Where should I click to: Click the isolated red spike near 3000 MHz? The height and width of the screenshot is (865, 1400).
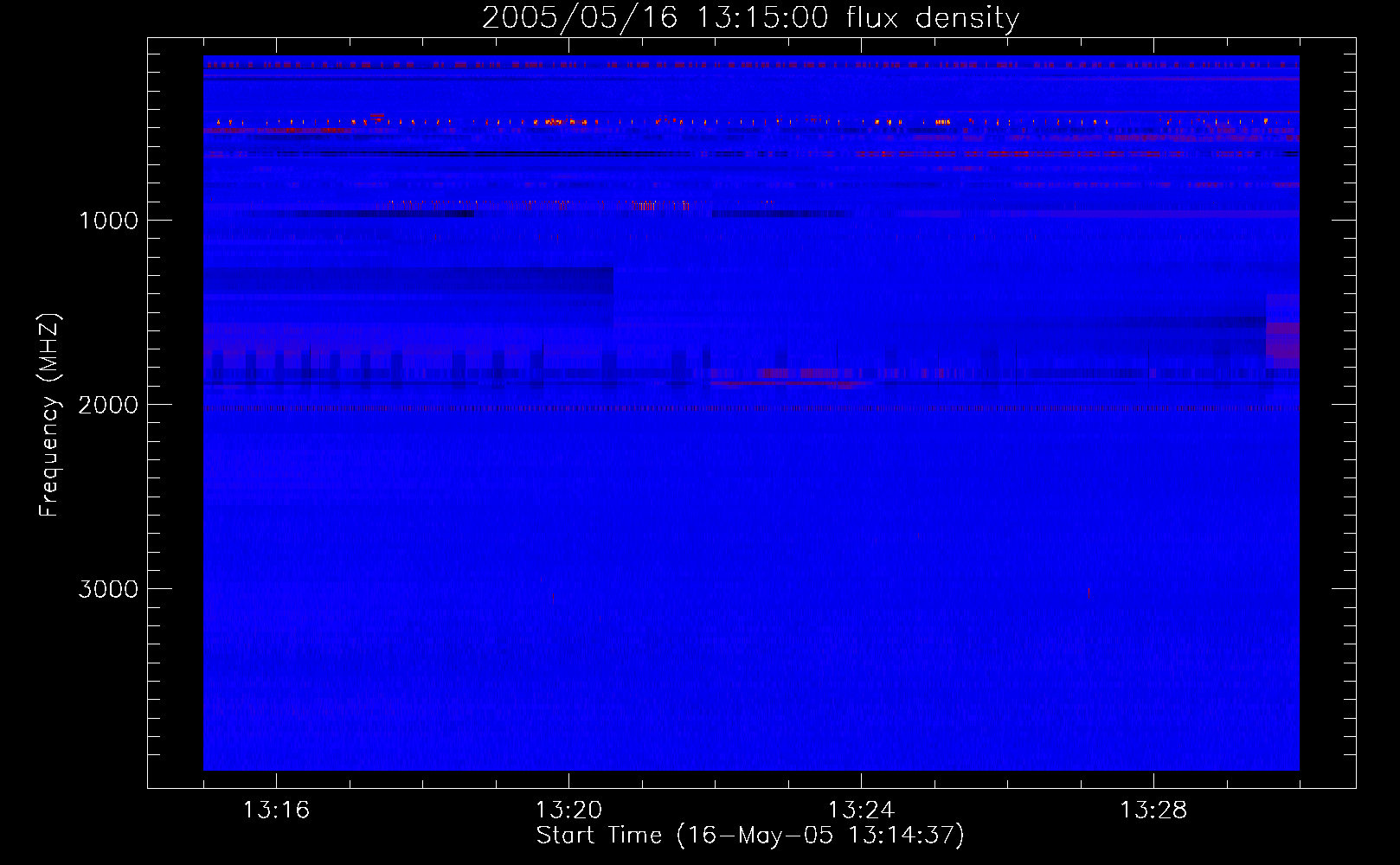(x=1088, y=593)
